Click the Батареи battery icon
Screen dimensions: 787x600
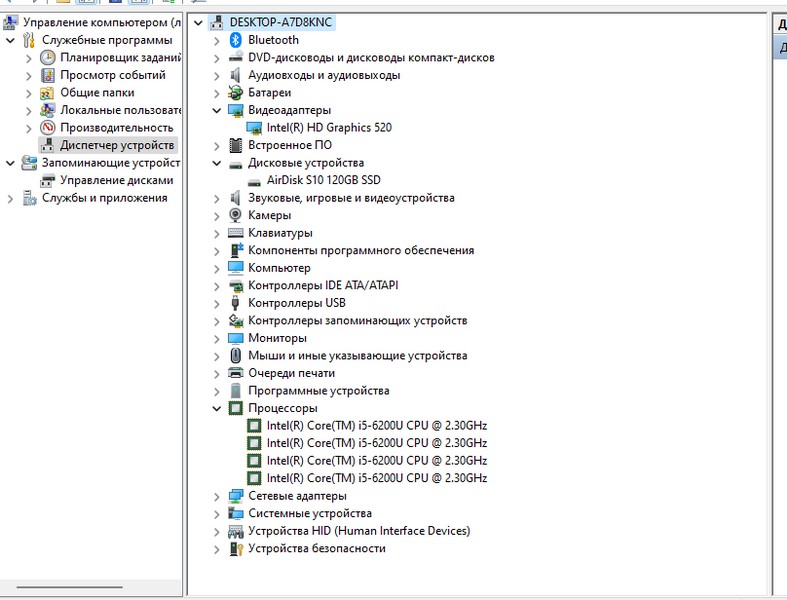(x=236, y=92)
